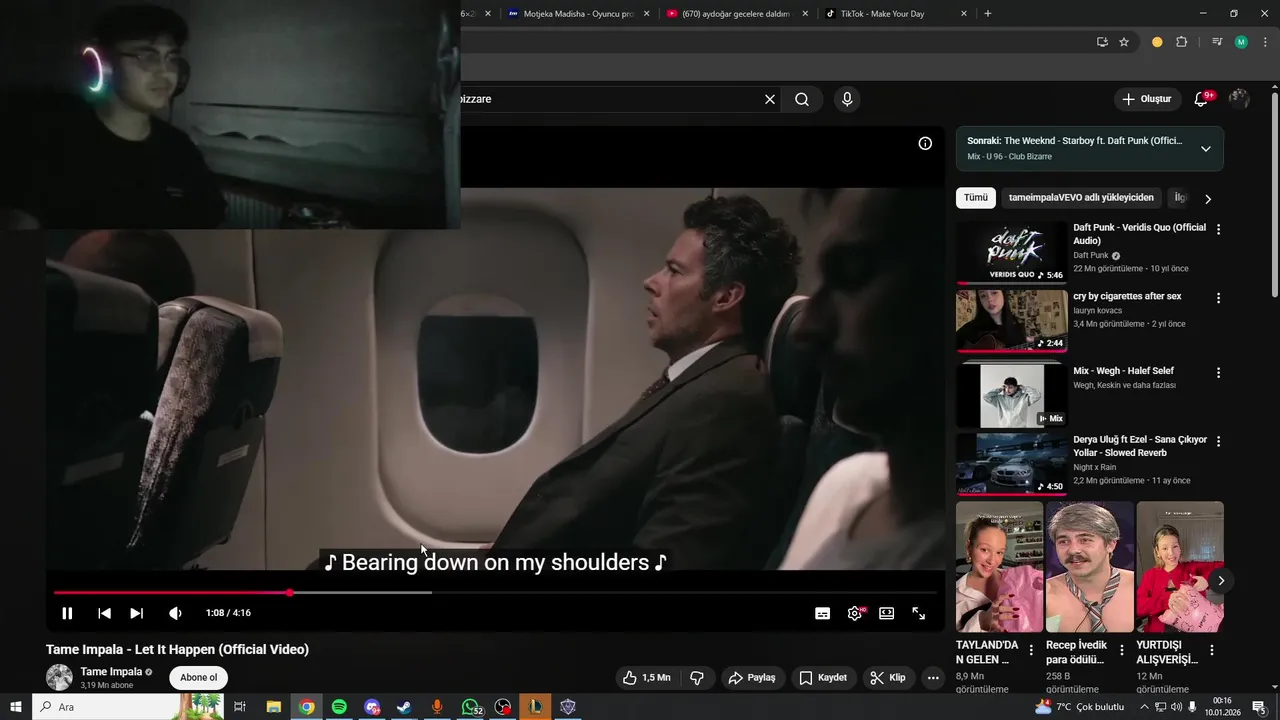Subscribe with the Abone ol button
This screenshot has height=720, width=1280.
[198, 678]
